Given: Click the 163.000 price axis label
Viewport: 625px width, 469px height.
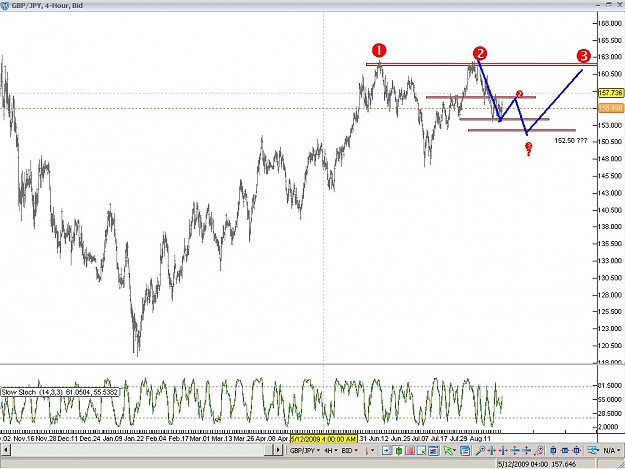Looking at the screenshot, I should [x=611, y=57].
